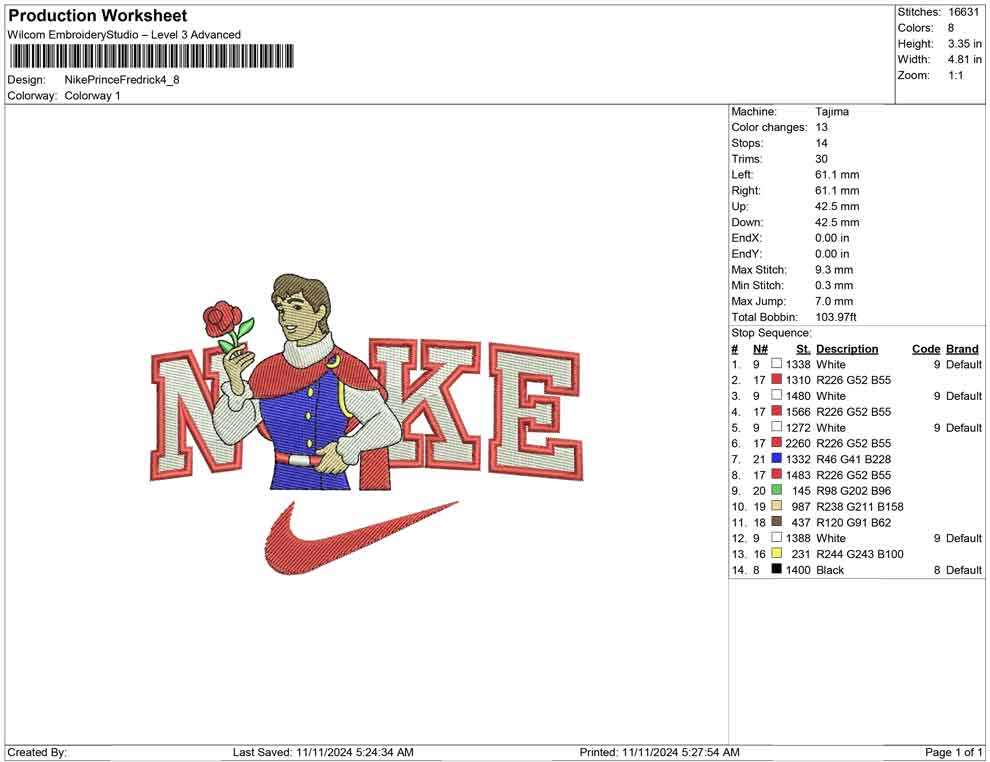The height and width of the screenshot is (762, 990).
Task: Click the black swatch in stop row 14
Action: 777,569
